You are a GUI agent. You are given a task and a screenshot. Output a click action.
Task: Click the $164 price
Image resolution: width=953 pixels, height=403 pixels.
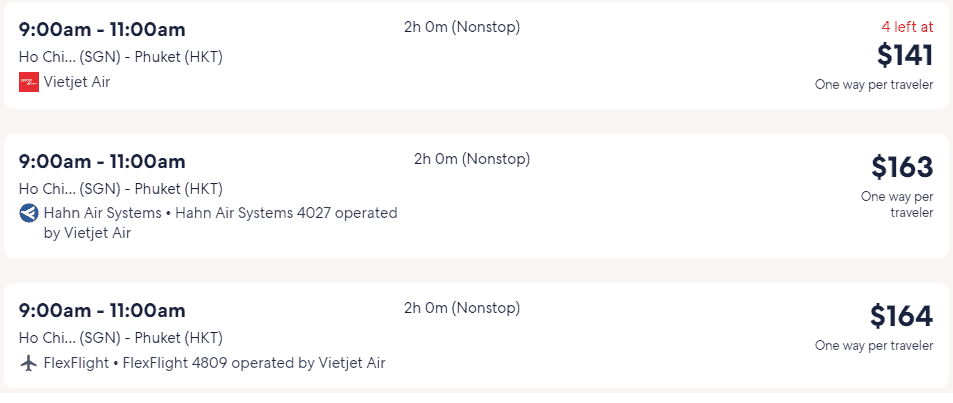(x=901, y=316)
